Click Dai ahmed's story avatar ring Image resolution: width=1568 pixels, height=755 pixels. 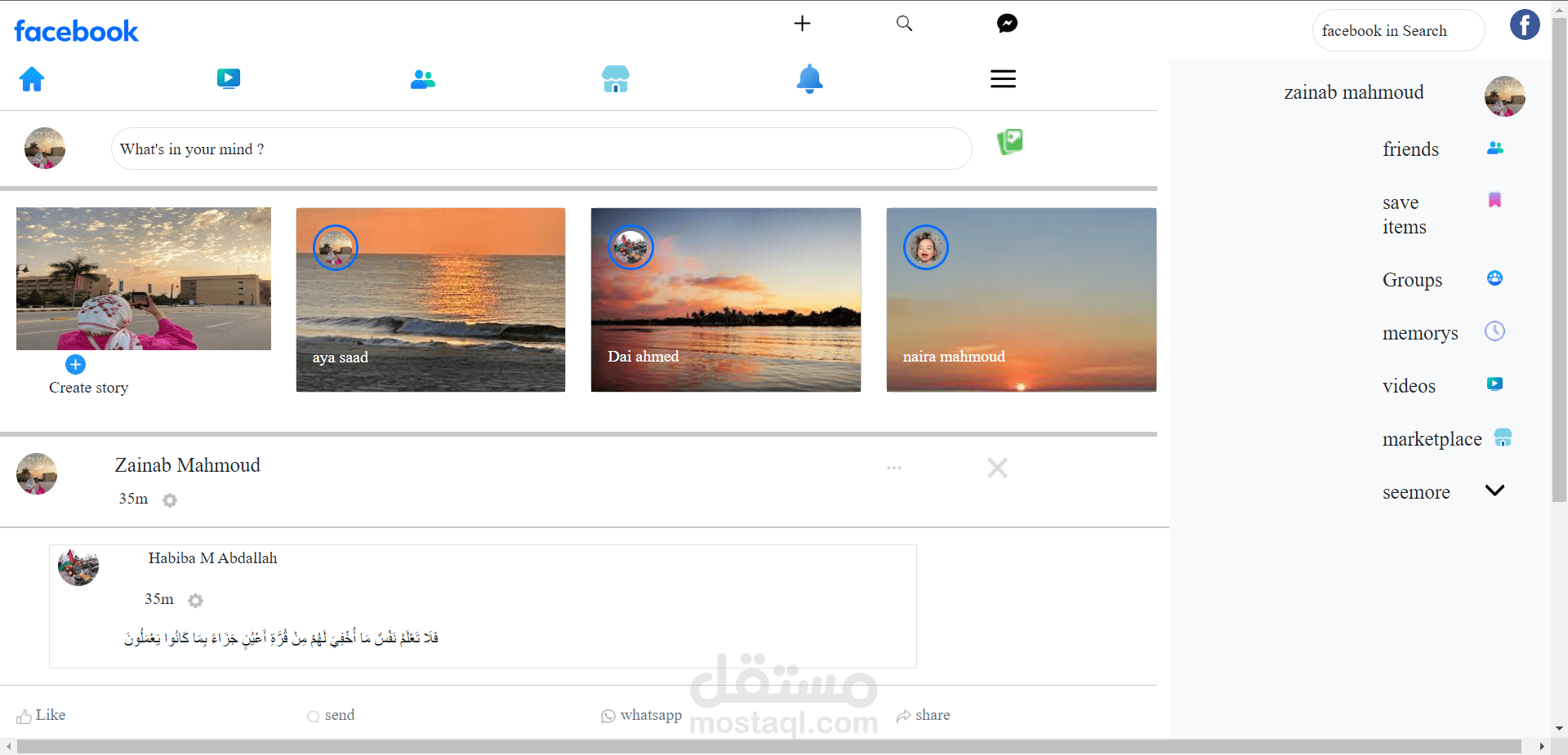click(x=630, y=247)
